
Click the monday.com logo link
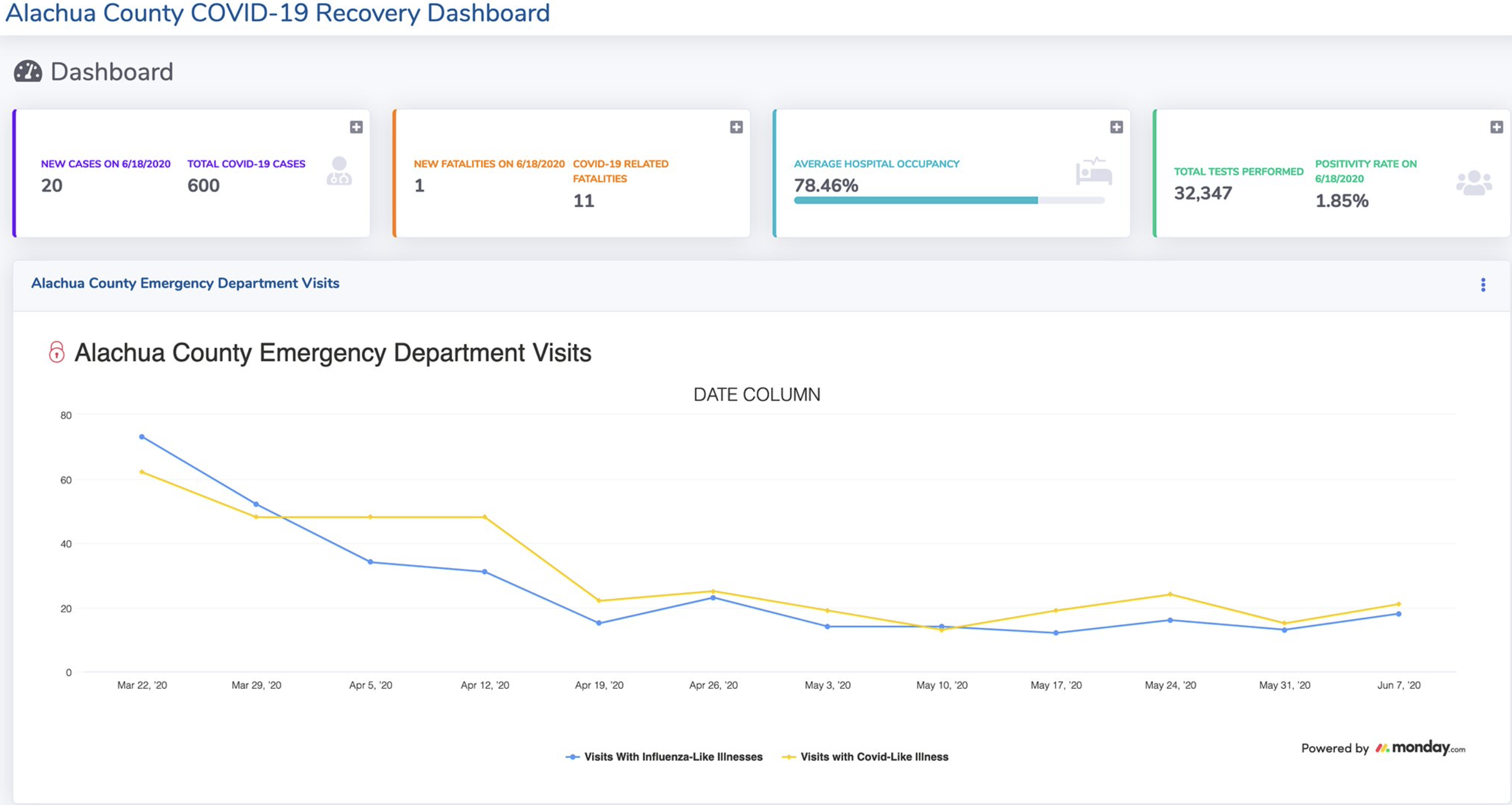[x=1420, y=748]
